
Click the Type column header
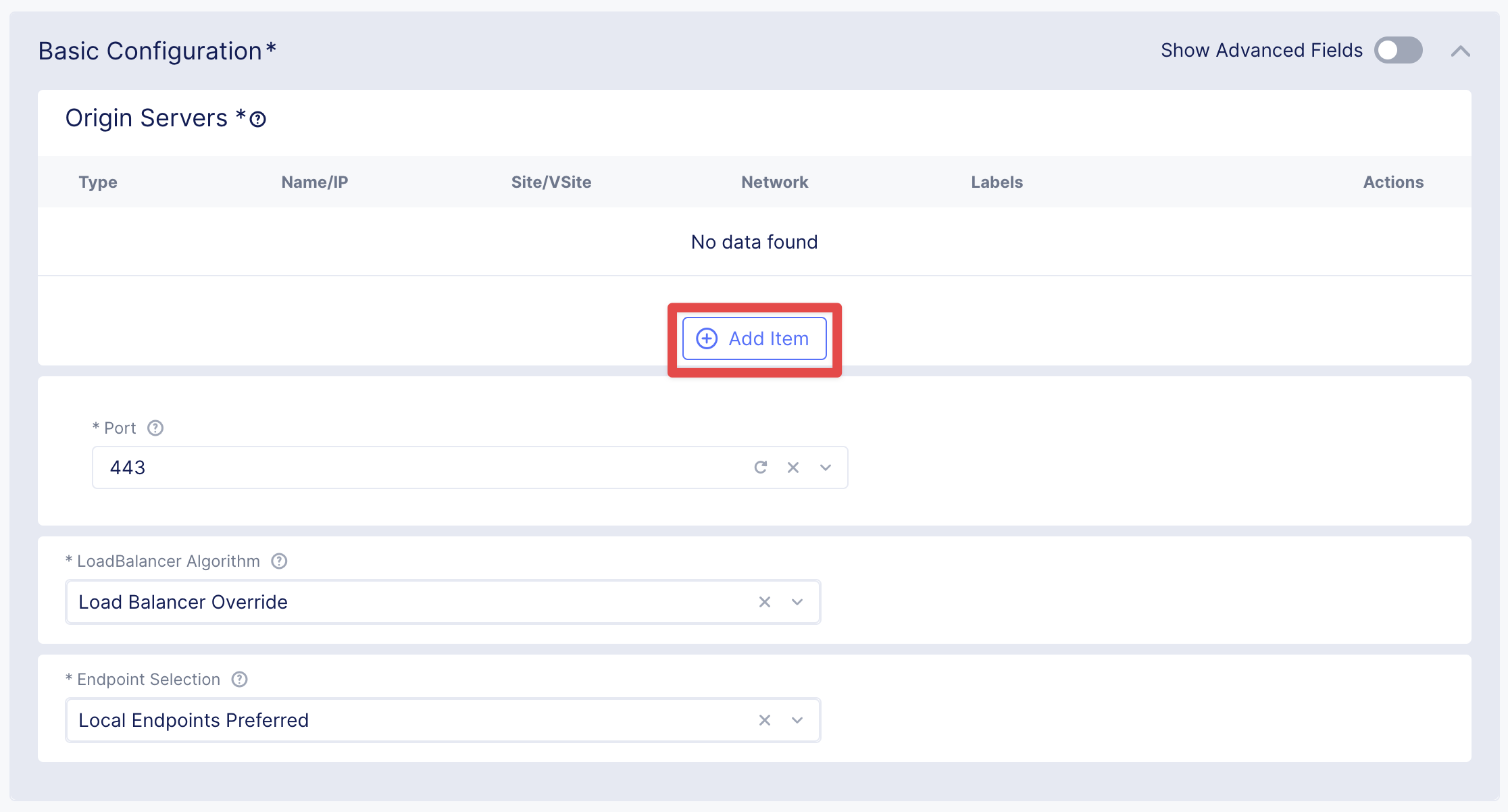click(98, 182)
